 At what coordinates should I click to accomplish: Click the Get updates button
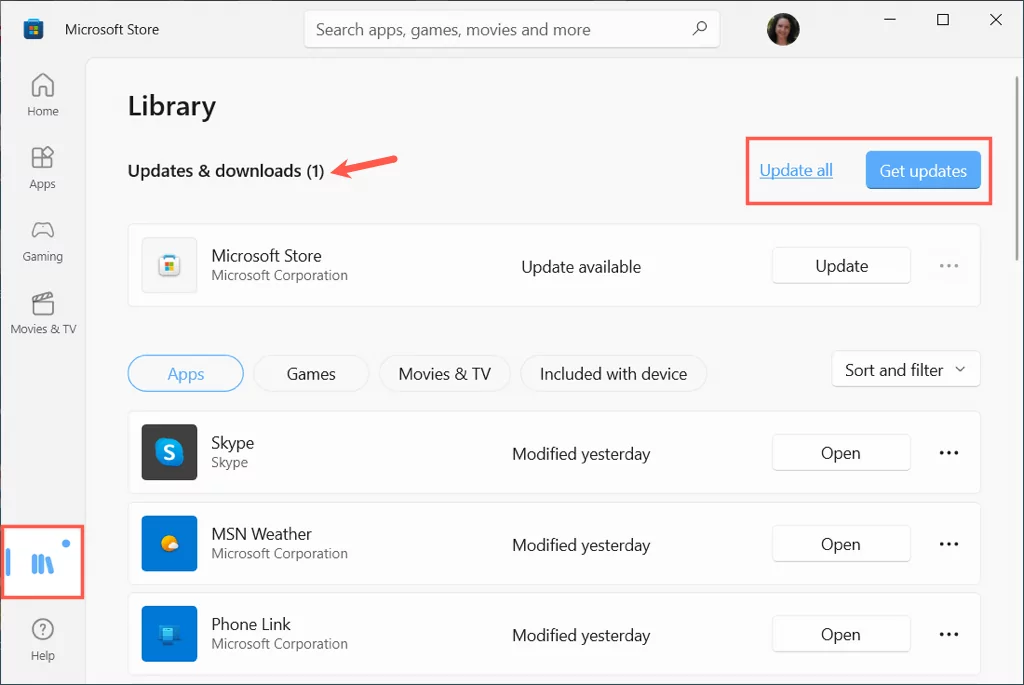coord(923,170)
